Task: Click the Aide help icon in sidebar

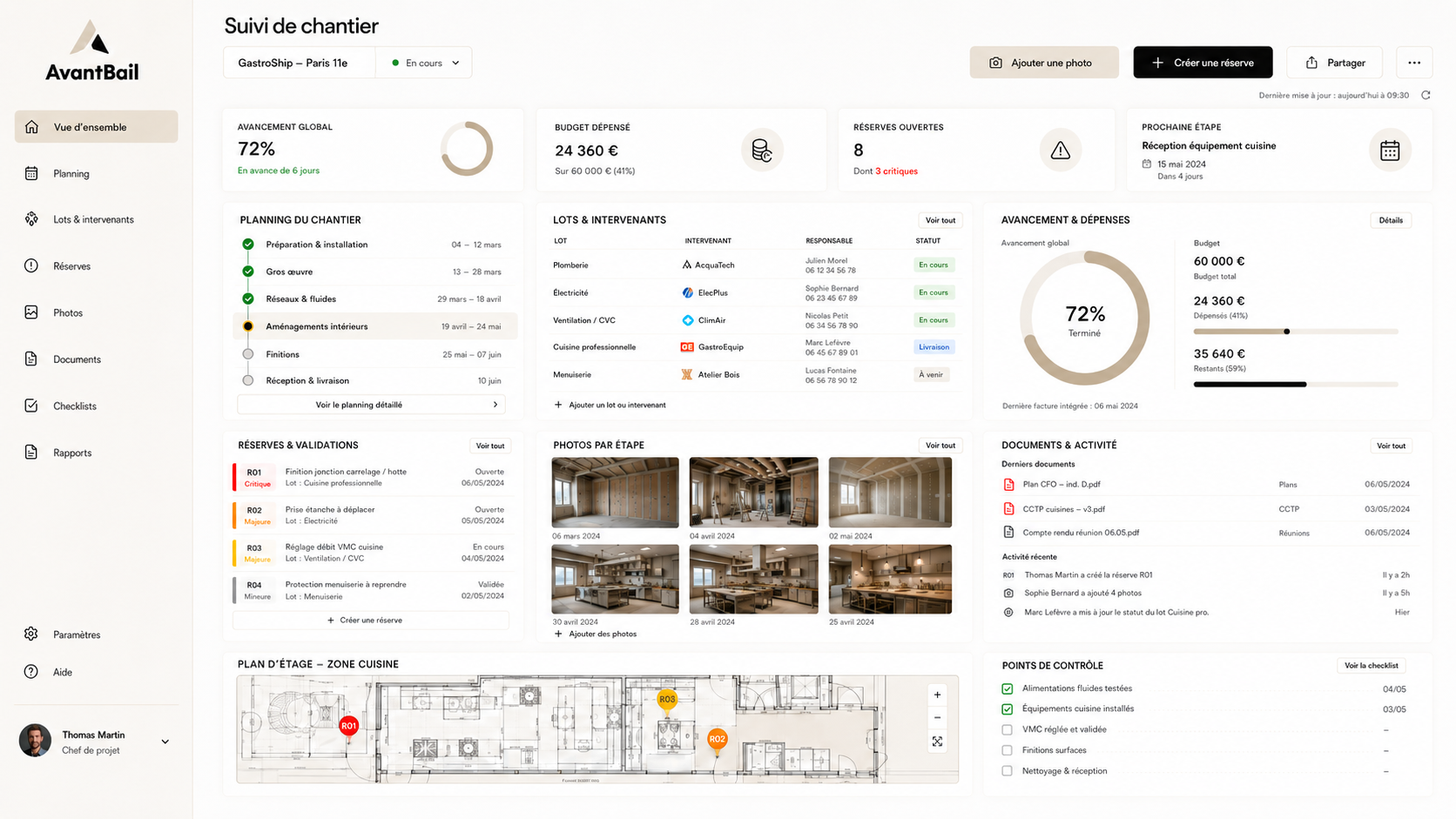Action: point(31,672)
